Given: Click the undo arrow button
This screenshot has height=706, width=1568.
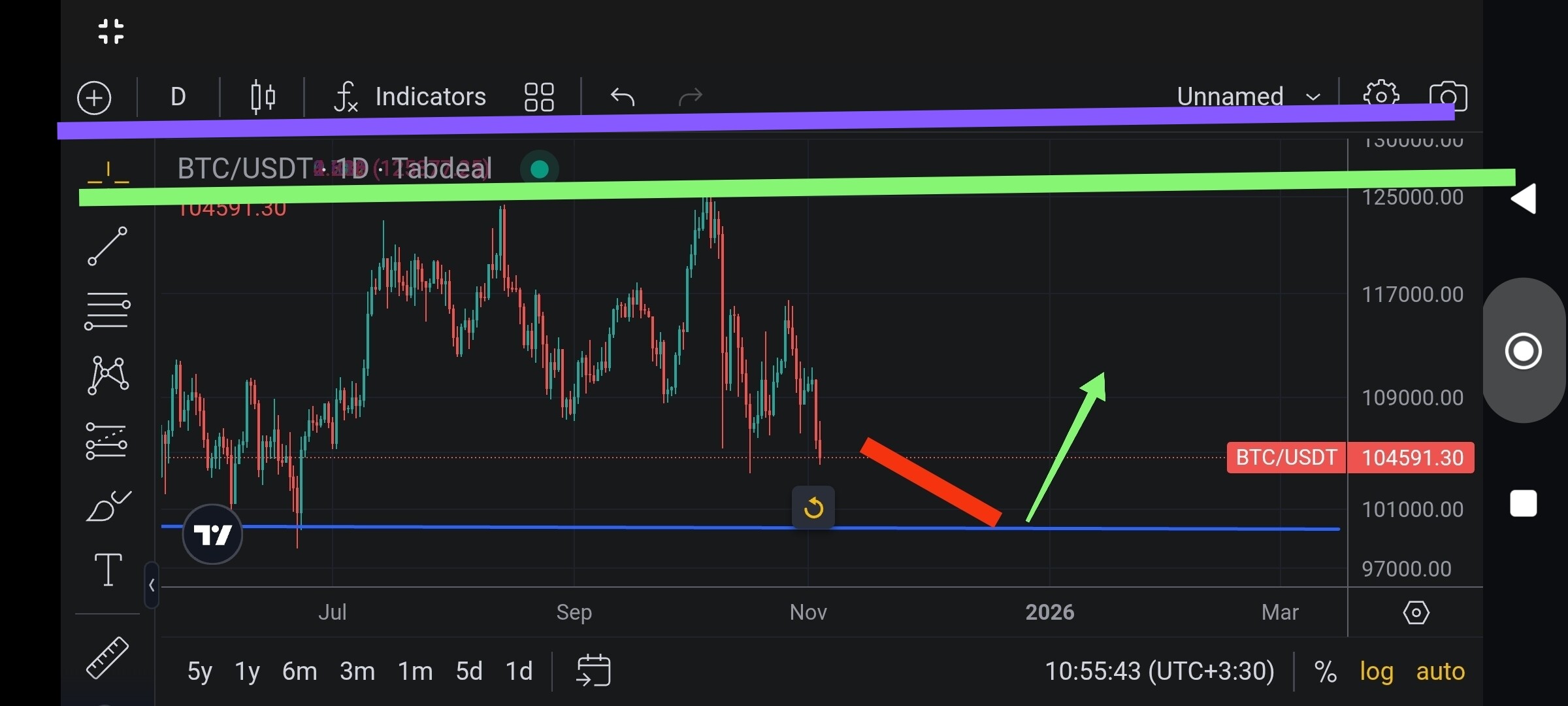Looking at the screenshot, I should point(623,97).
